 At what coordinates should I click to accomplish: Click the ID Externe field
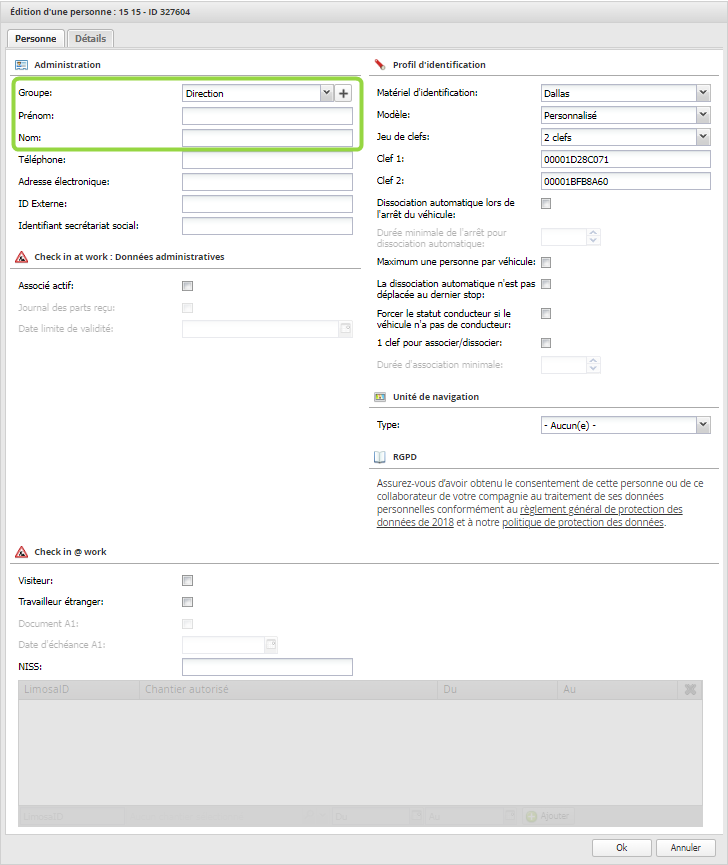pyautogui.click(x=267, y=204)
